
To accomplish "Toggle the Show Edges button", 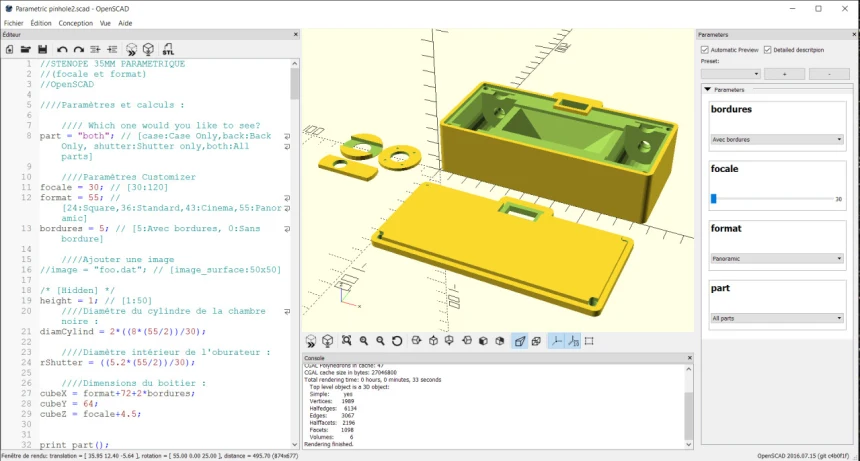I will (590, 341).
